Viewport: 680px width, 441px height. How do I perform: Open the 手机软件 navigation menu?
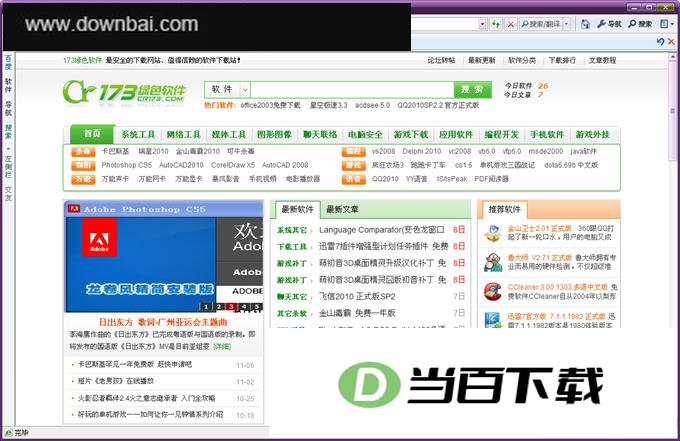pos(547,135)
